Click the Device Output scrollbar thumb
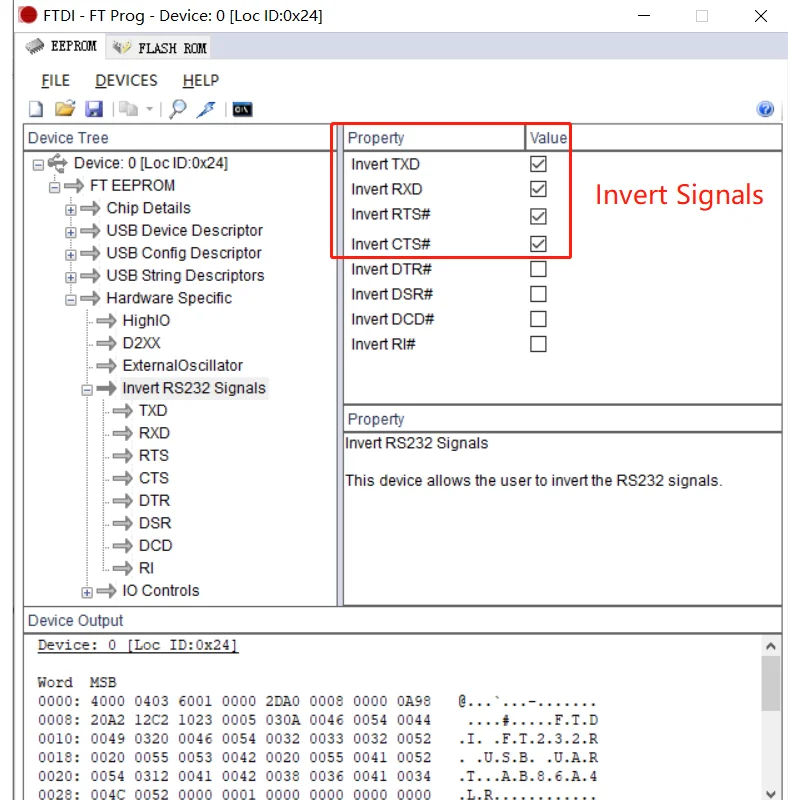 point(770,683)
